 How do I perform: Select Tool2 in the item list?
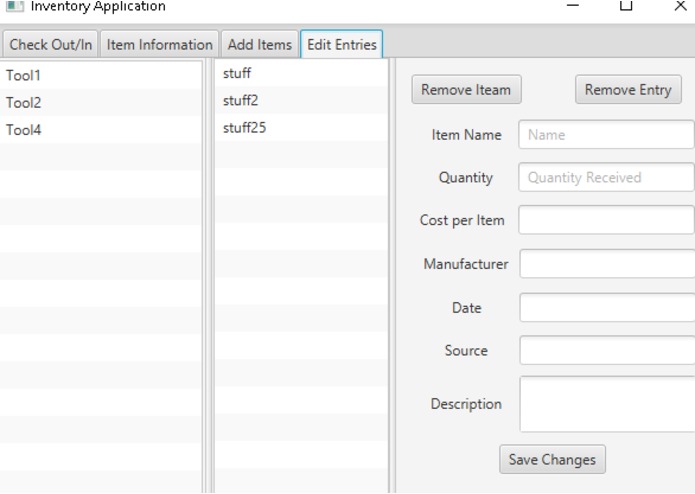point(101,103)
